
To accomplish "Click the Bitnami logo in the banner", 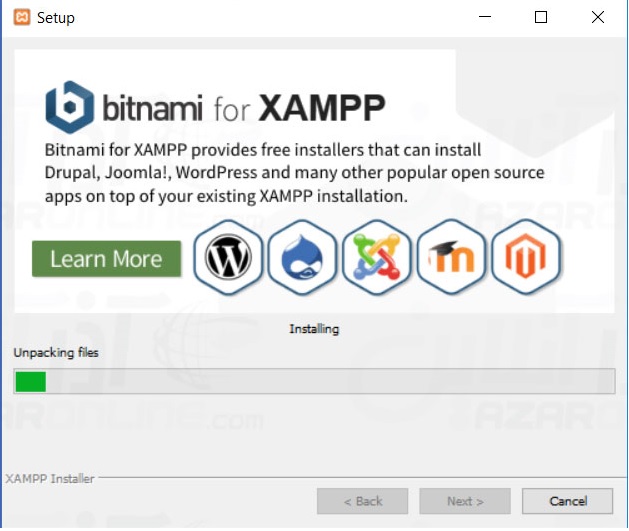I will (70, 107).
